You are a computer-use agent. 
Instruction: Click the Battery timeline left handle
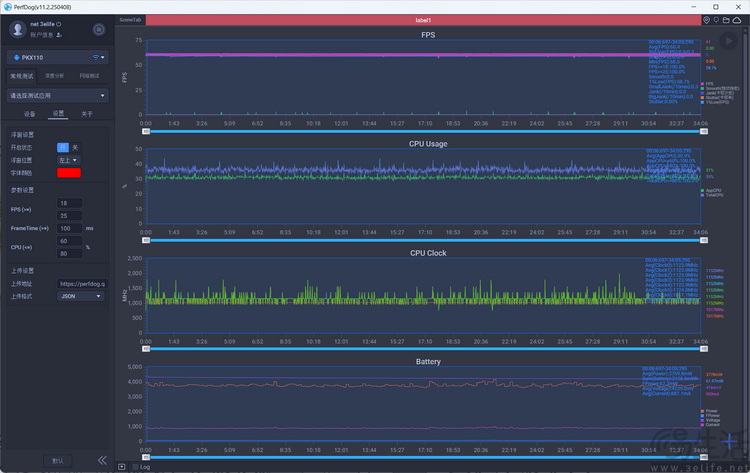coord(146,457)
